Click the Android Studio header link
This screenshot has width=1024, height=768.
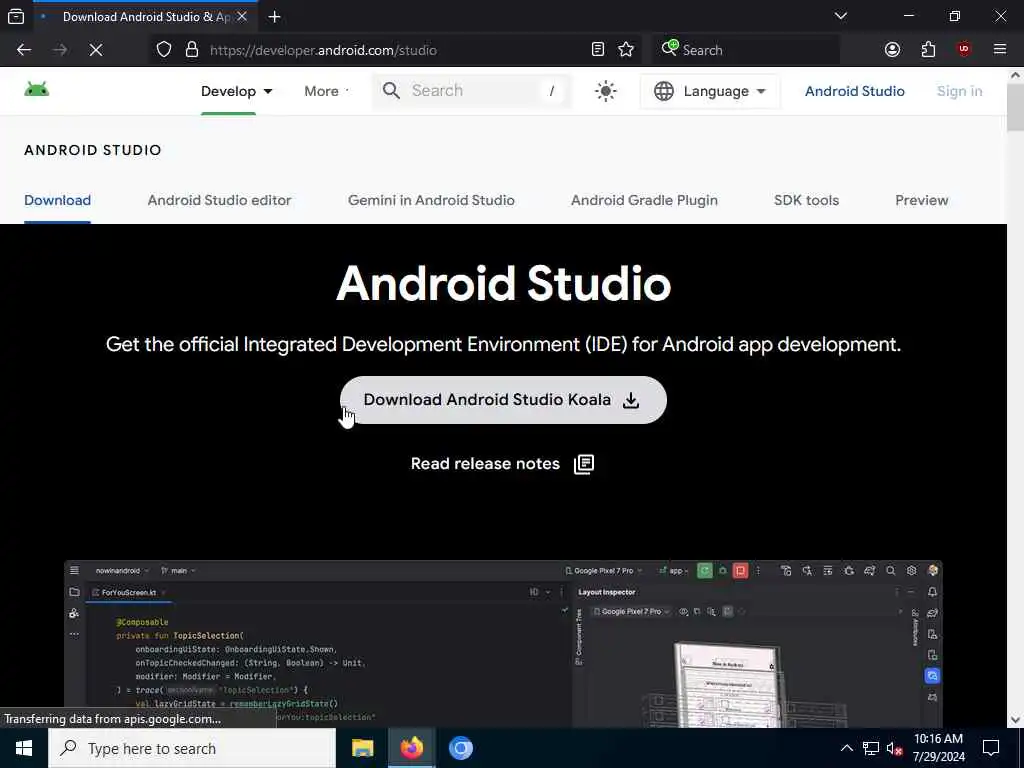[854, 91]
